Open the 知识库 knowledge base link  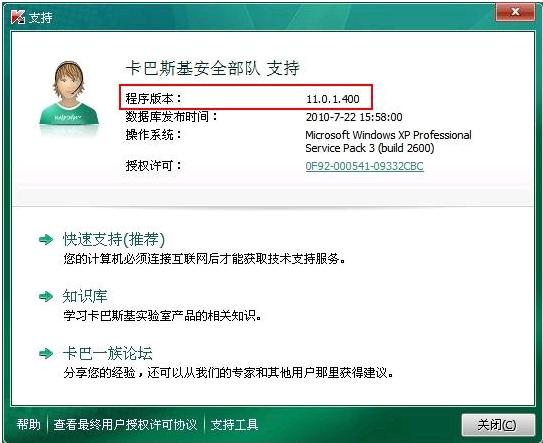[x=85, y=296]
